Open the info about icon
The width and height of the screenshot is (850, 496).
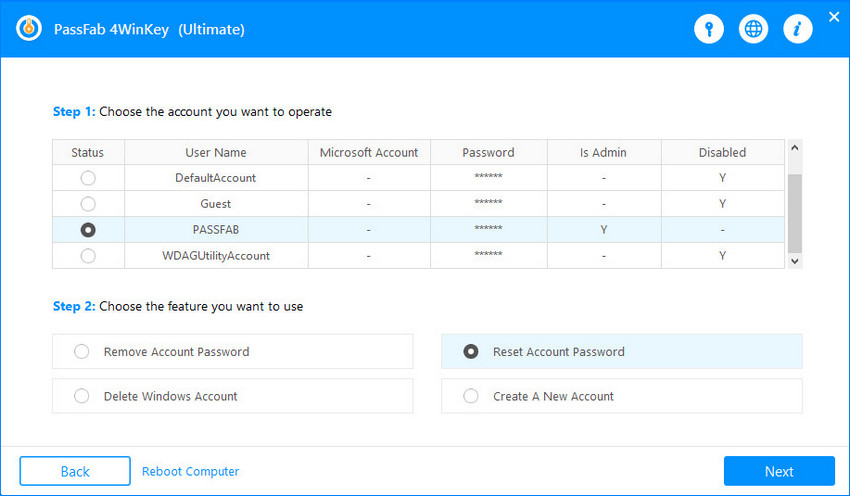pyautogui.click(x=797, y=29)
